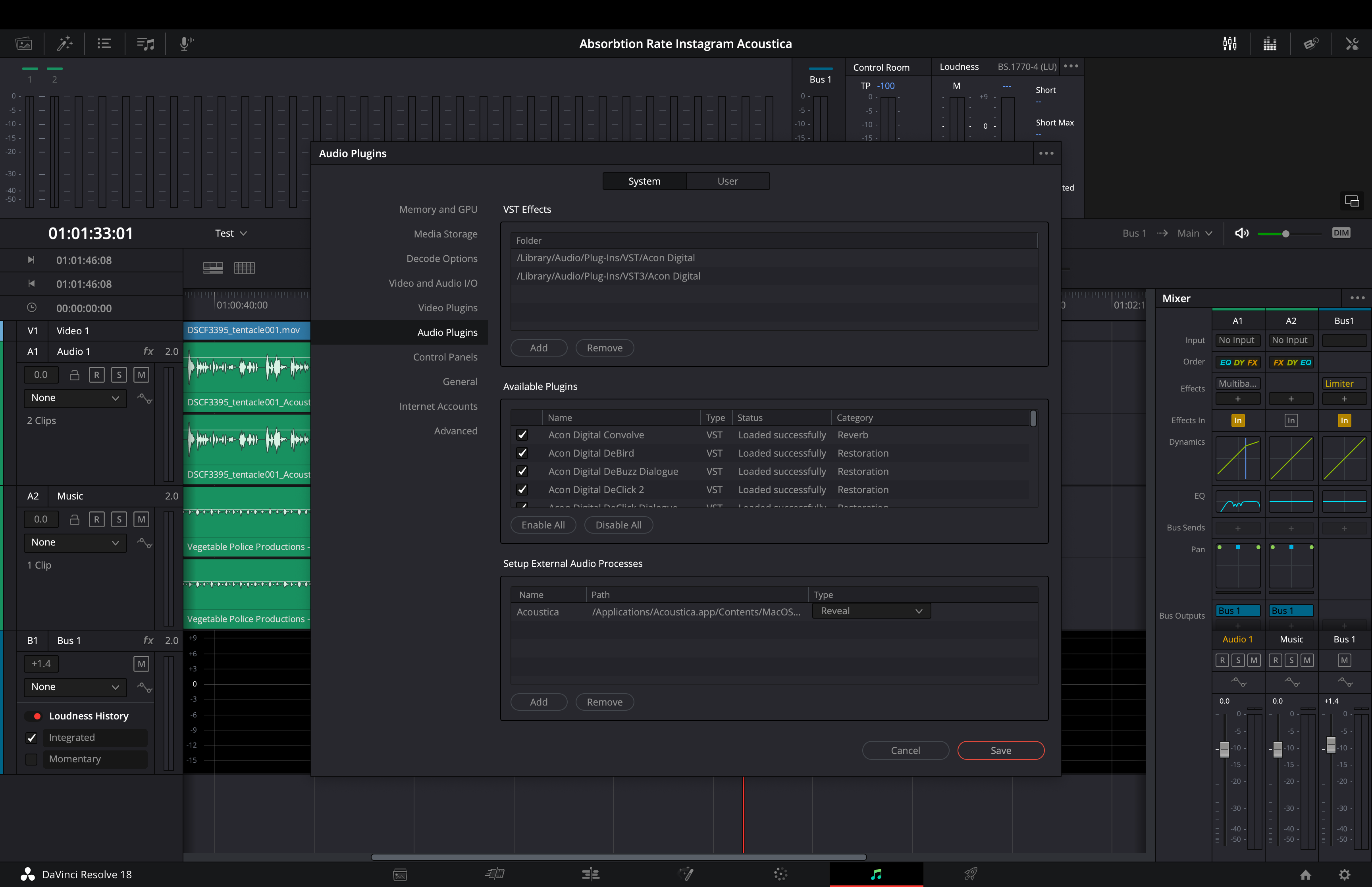
Task: Click Cancel in Audio Plugins dialog
Action: click(905, 750)
